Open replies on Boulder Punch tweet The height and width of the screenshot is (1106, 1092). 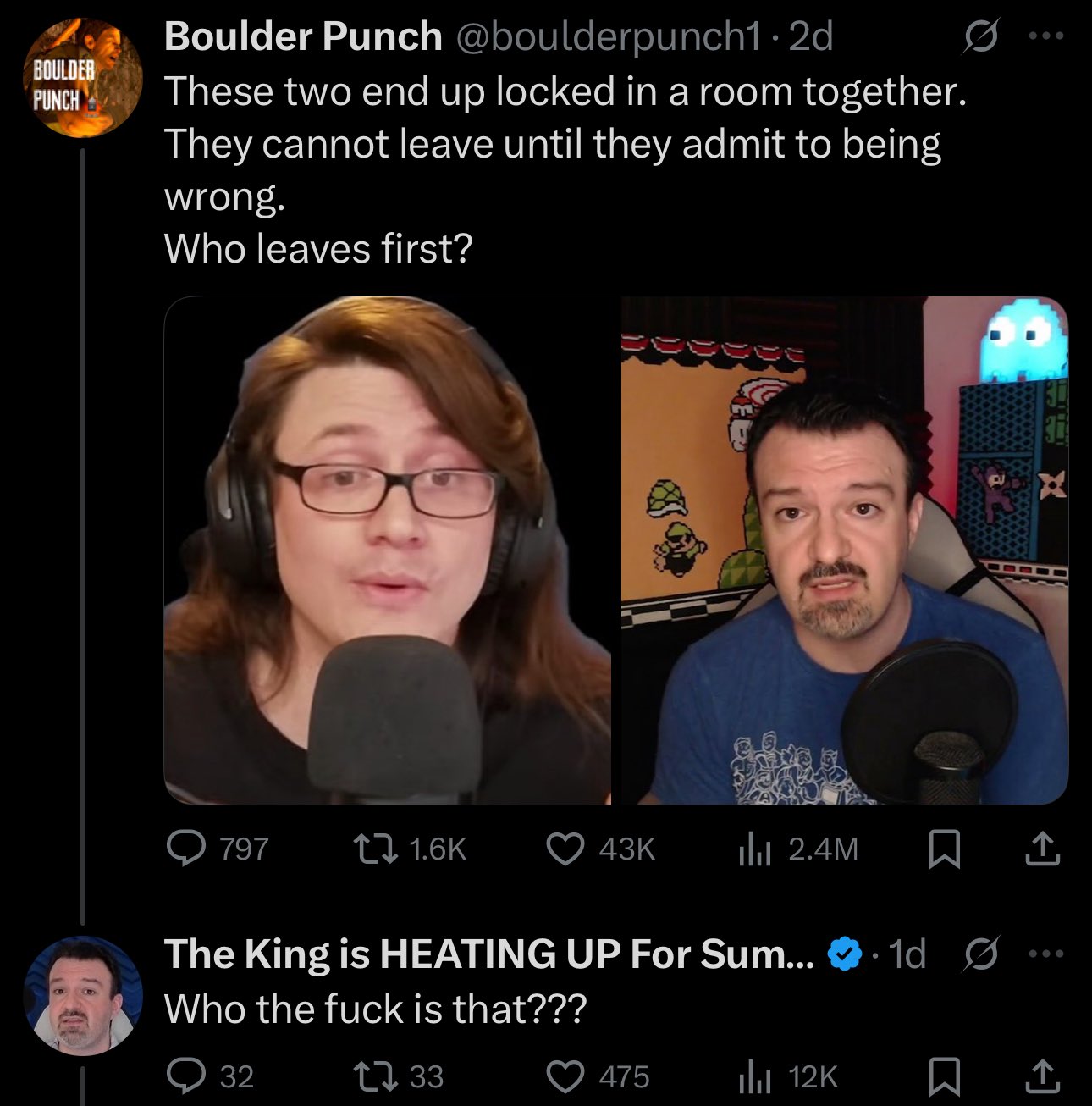tap(217, 849)
